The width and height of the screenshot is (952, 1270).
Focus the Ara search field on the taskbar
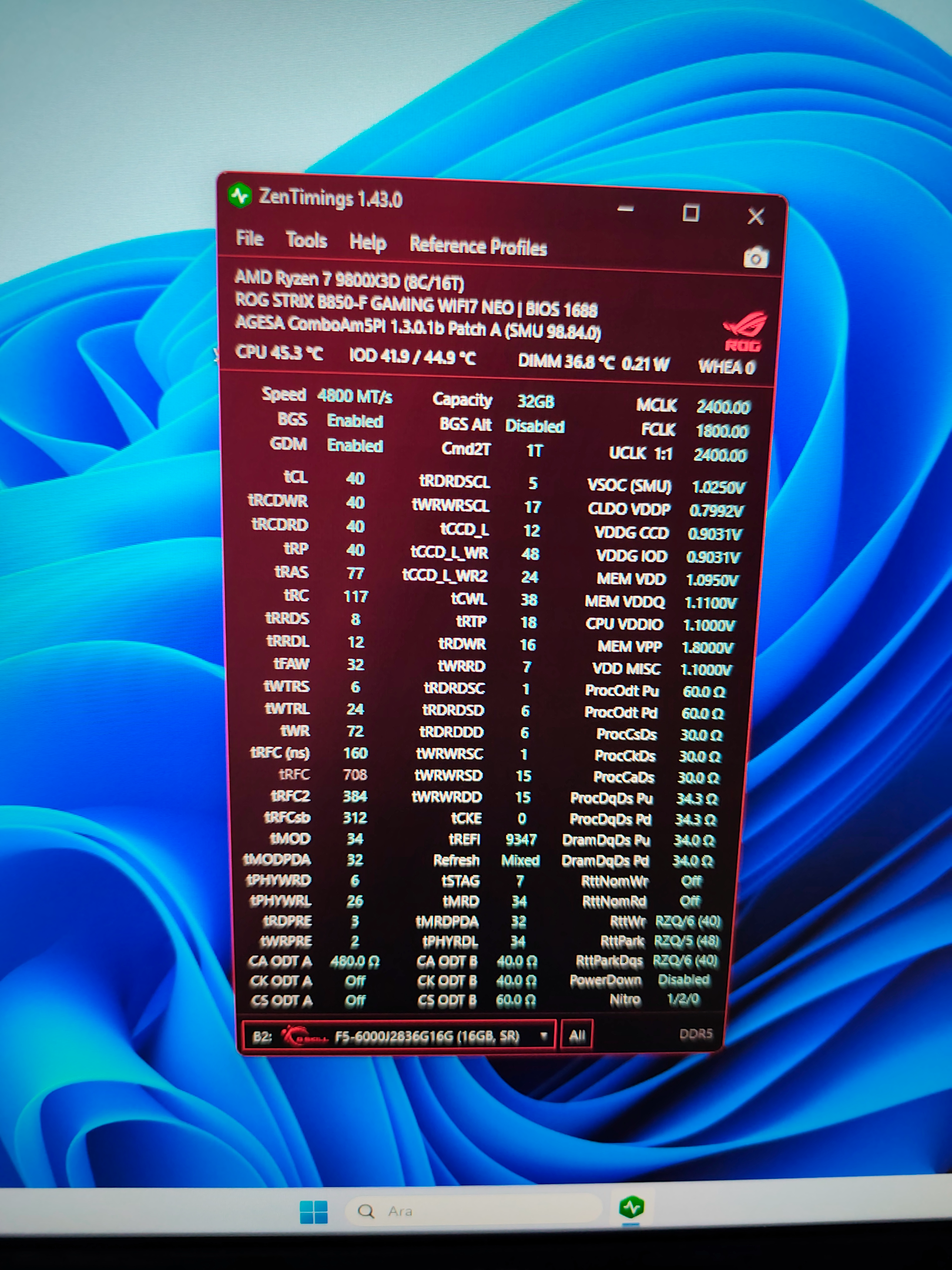click(x=474, y=1211)
